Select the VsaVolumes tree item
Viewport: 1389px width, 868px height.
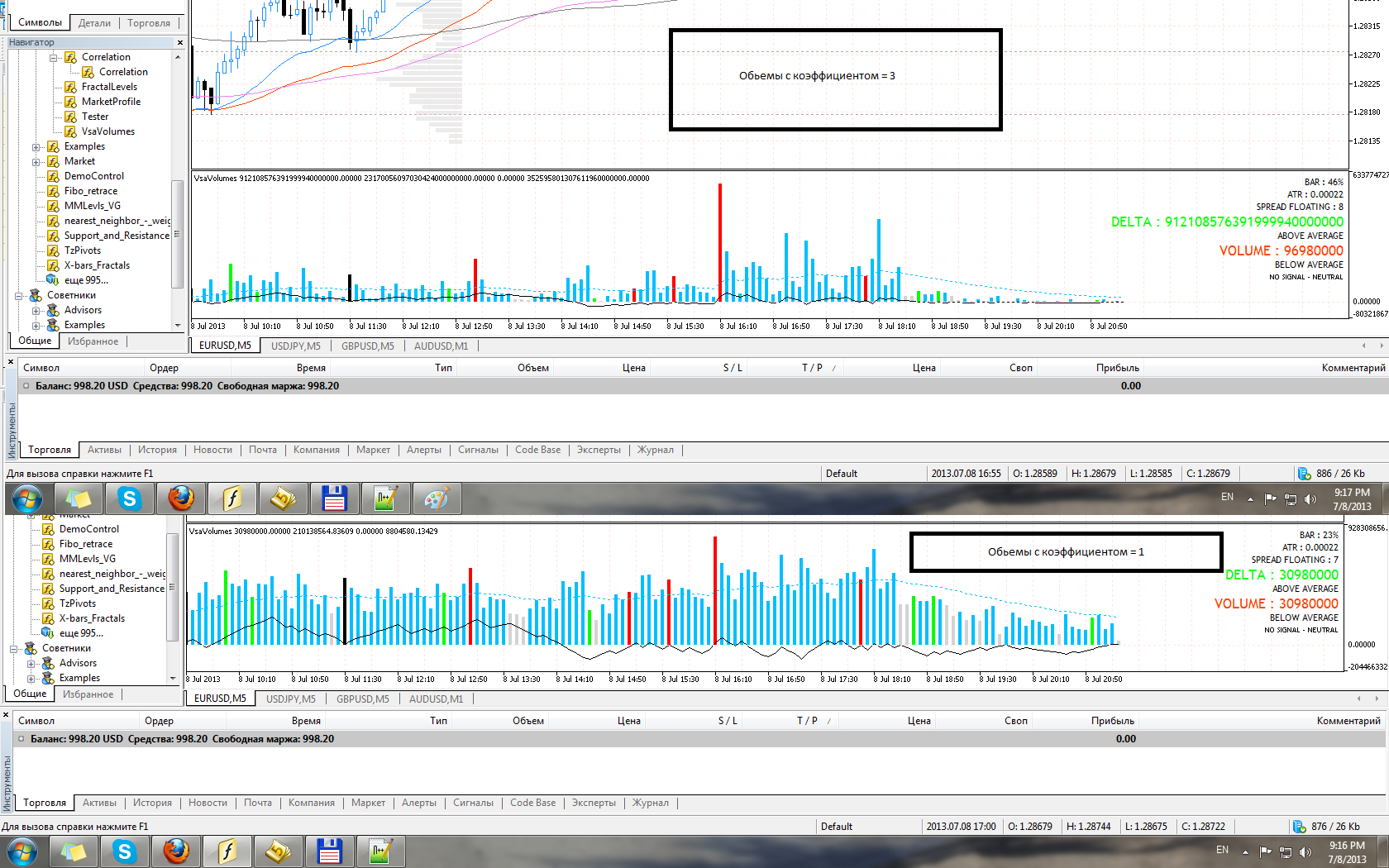[107, 131]
